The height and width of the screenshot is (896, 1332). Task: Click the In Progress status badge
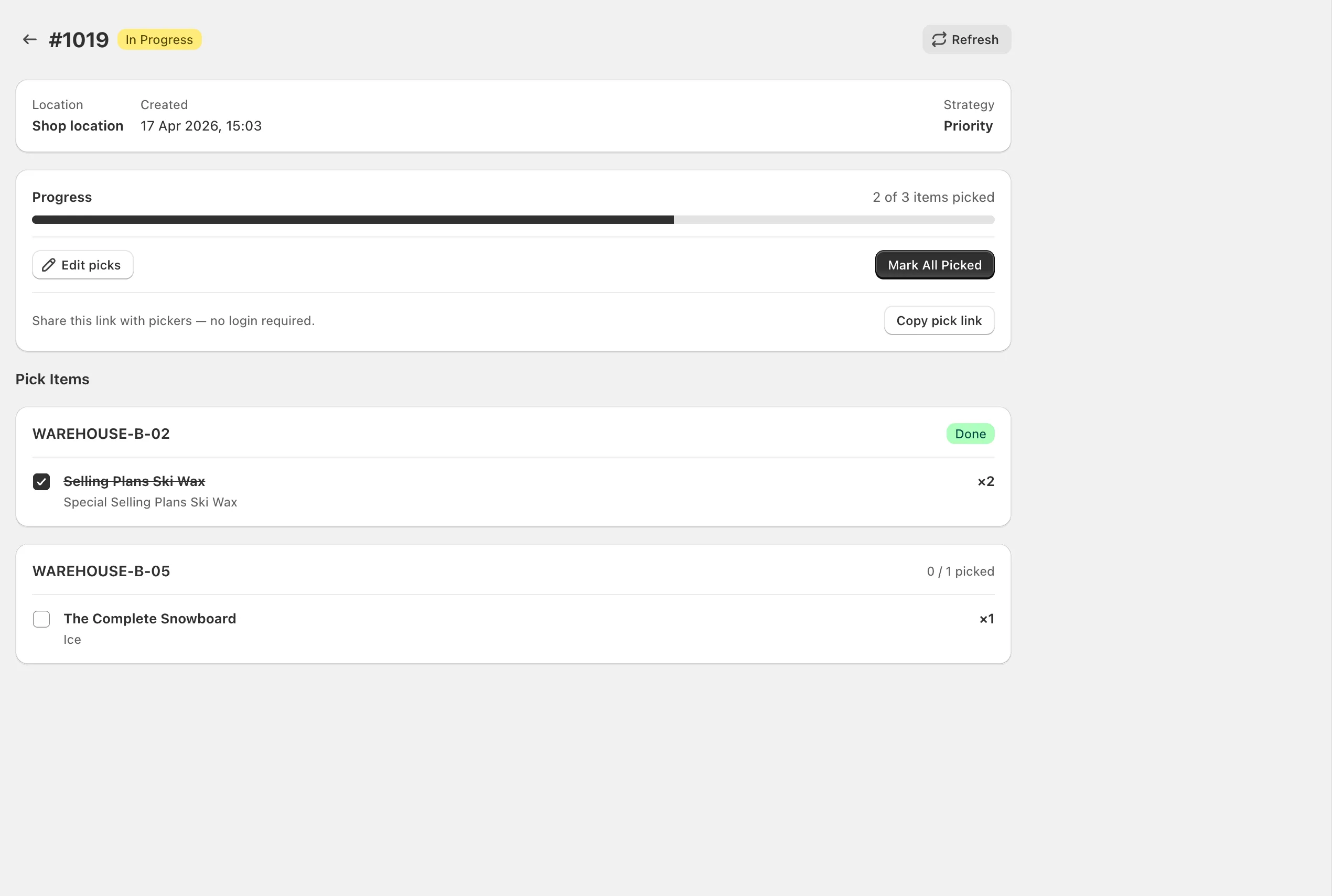[x=159, y=39]
